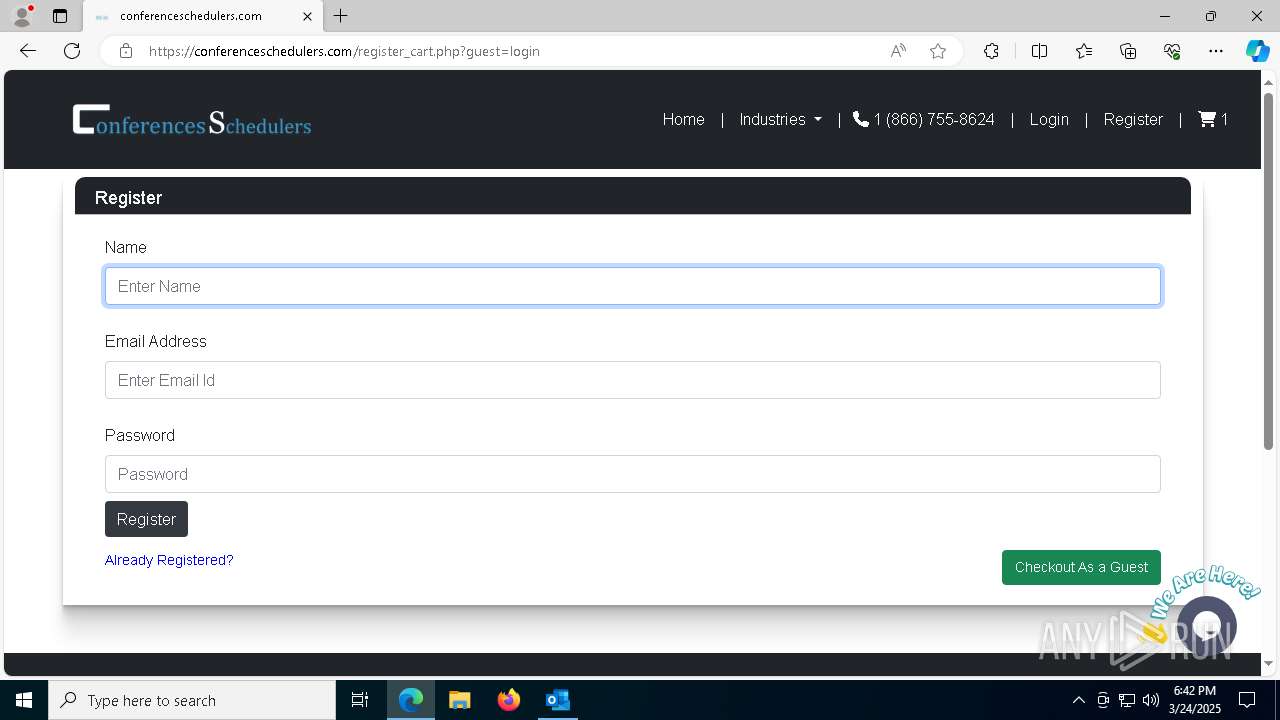Open the Edge profile avatar
Screen dimensions: 1280x720
pos(22,16)
